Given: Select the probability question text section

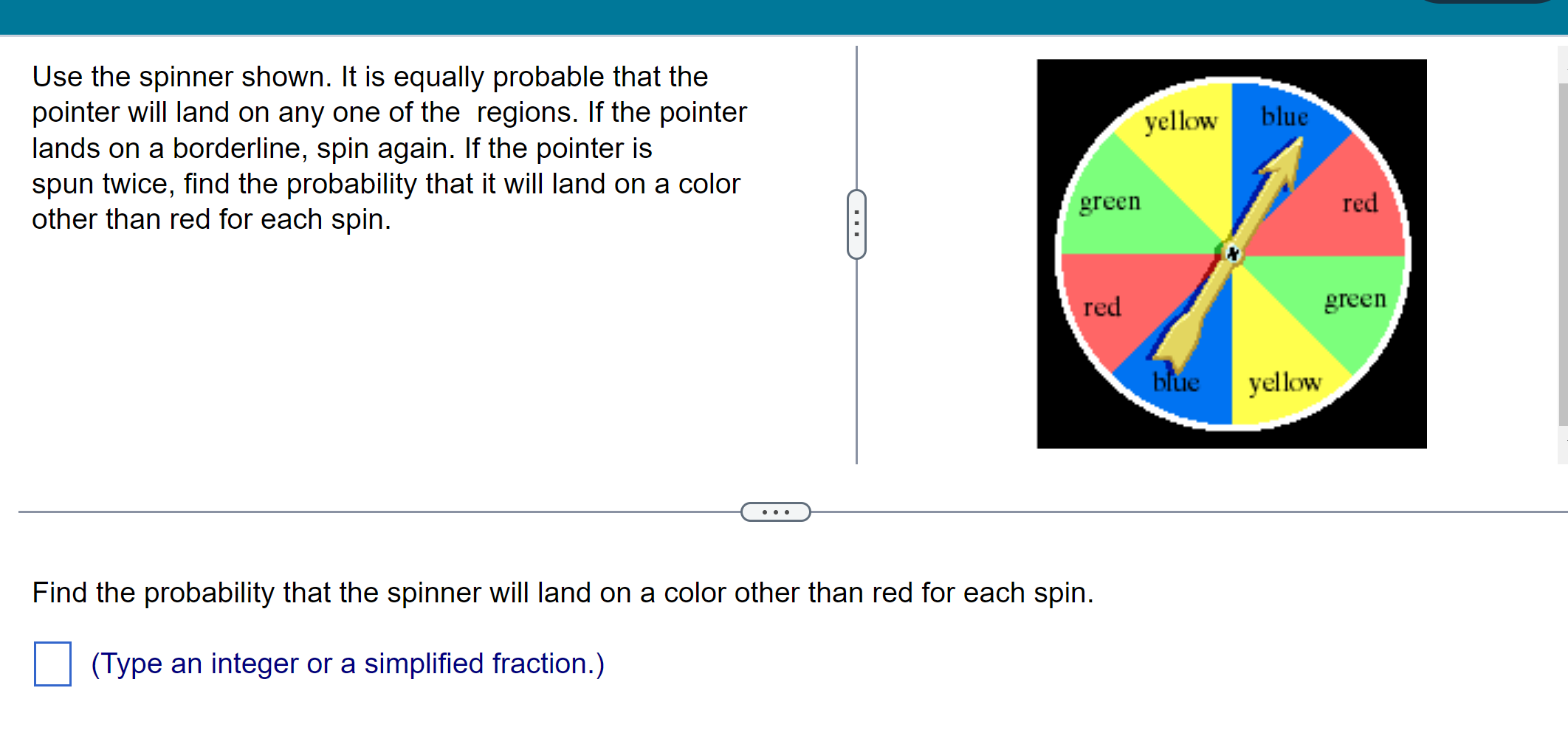Looking at the screenshot, I should [561, 592].
